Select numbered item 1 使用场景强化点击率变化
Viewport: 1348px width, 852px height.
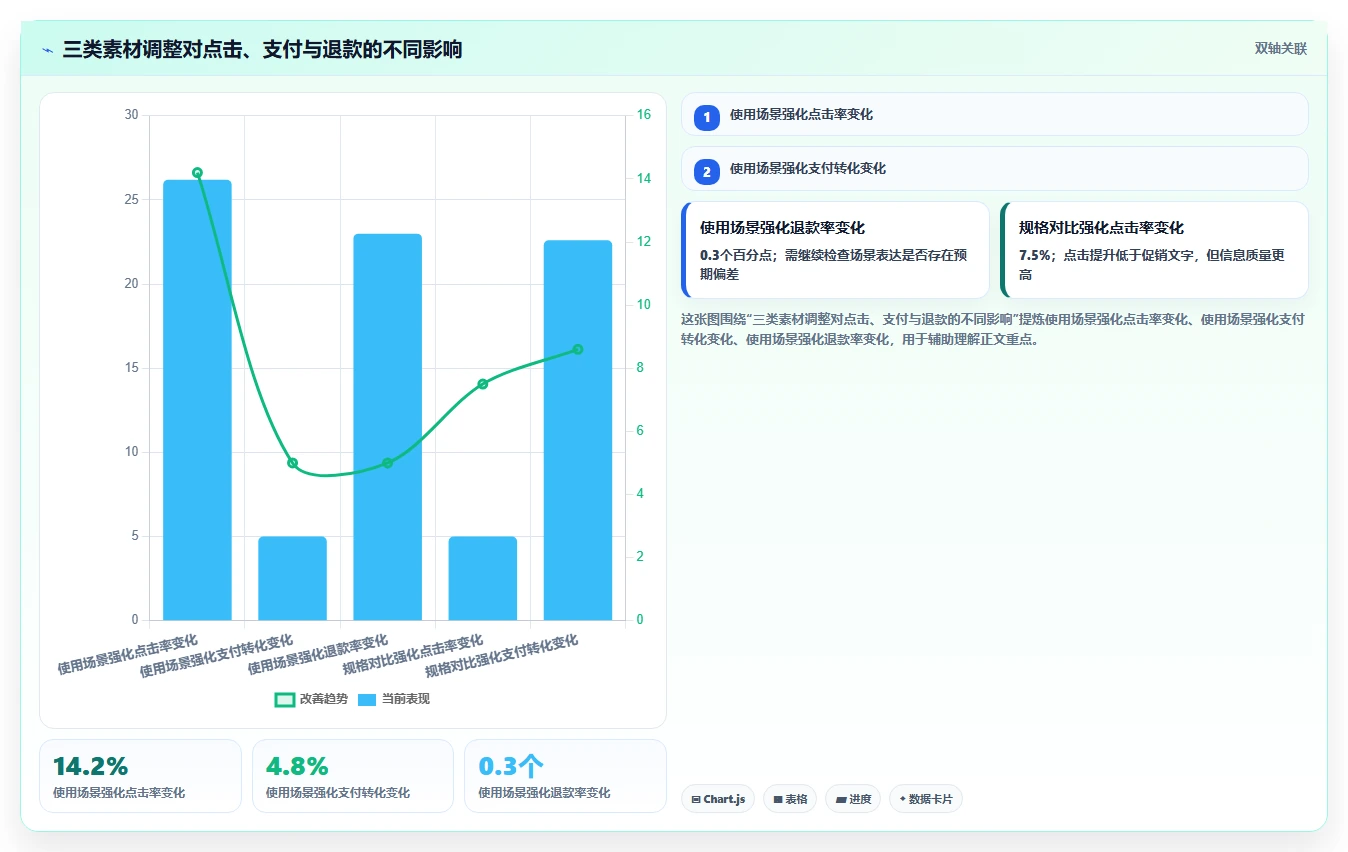994,114
